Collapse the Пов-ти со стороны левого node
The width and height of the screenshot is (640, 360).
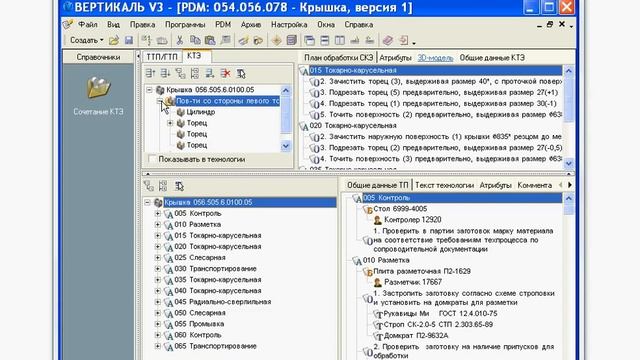tap(160, 101)
